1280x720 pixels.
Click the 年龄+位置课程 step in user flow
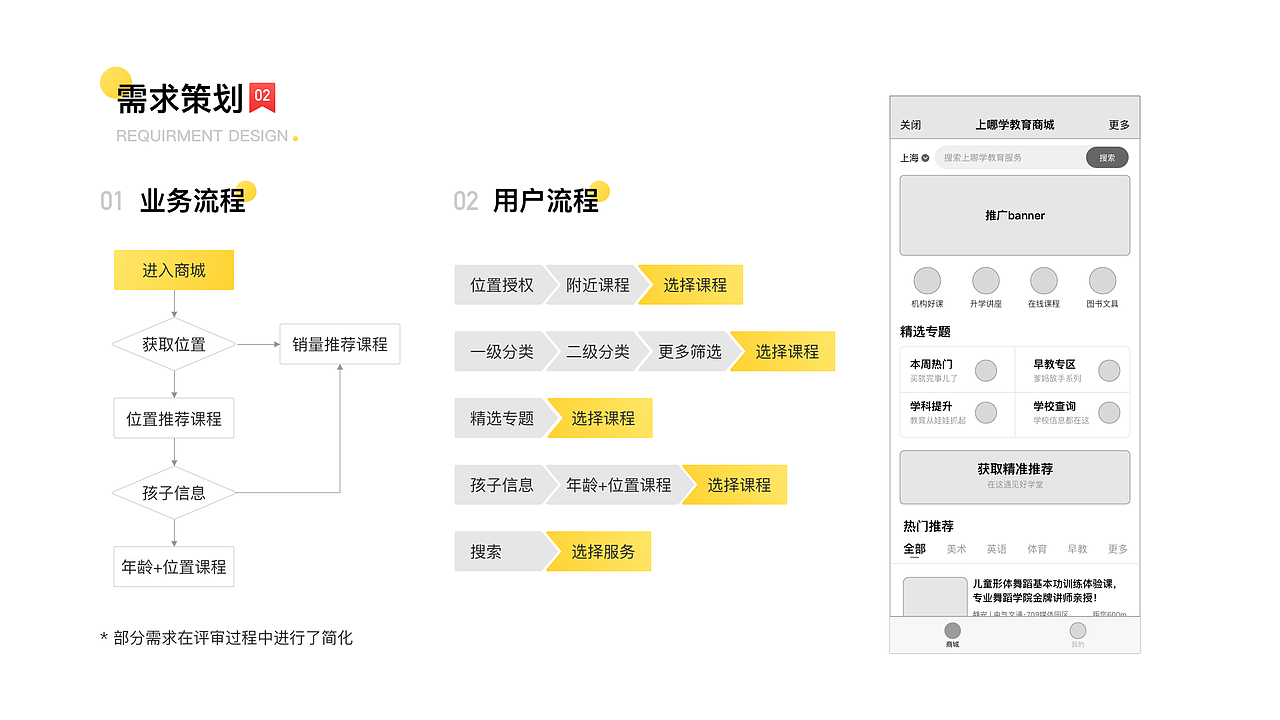point(618,485)
